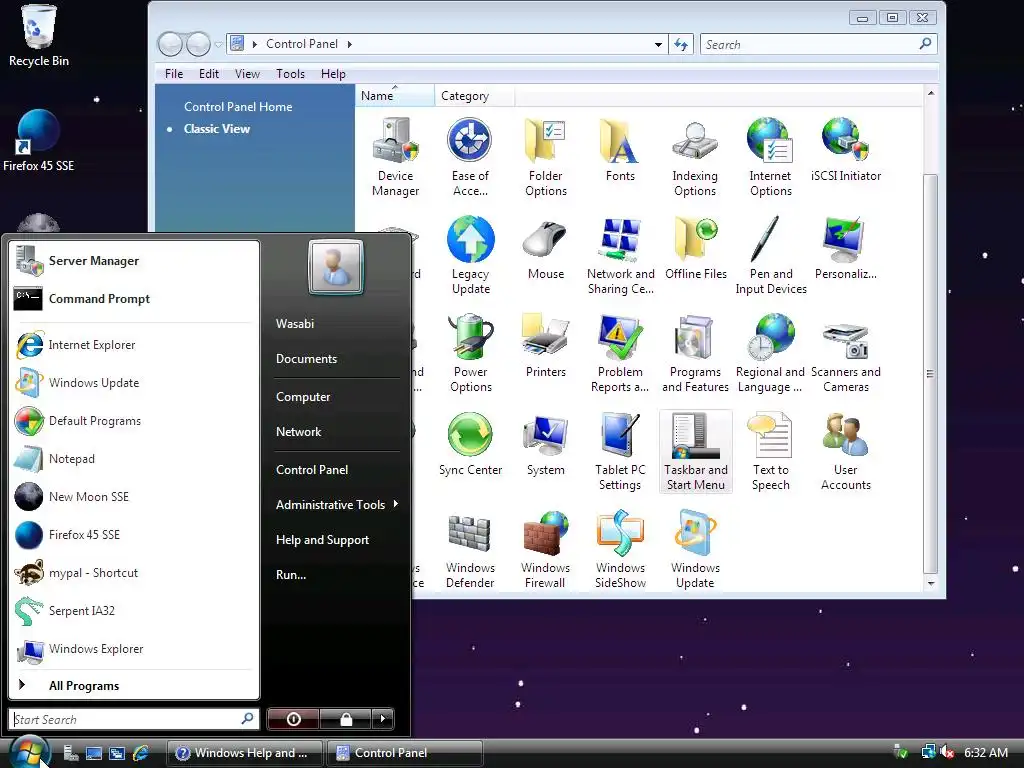
Task: Open the File menu
Action: click(x=174, y=74)
